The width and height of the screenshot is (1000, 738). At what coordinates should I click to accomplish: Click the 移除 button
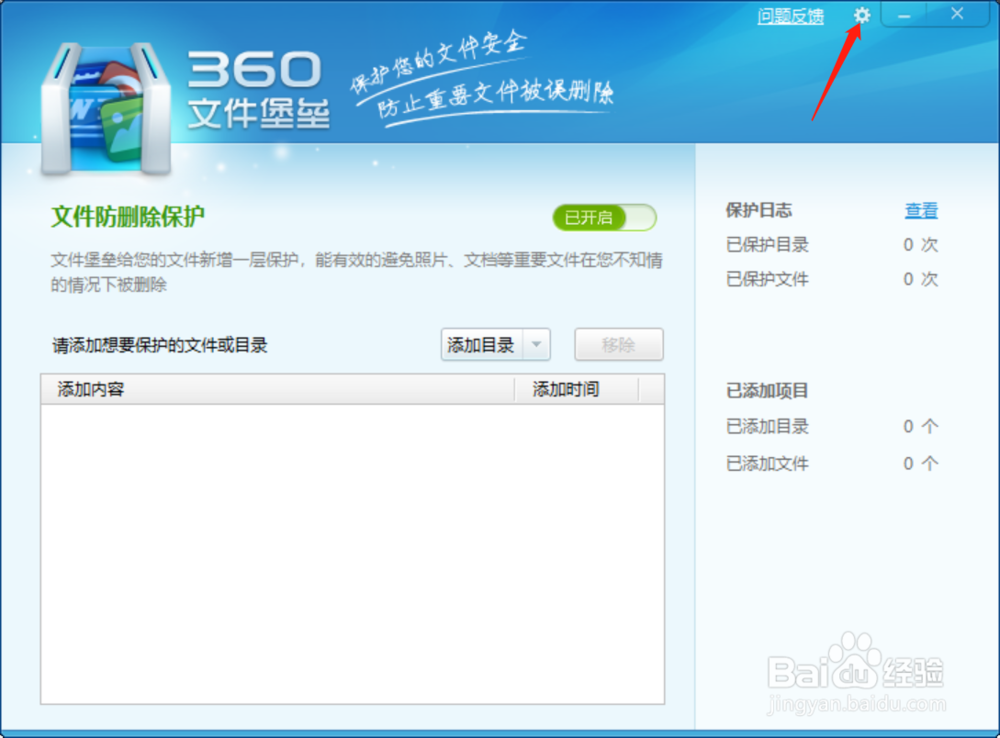click(x=619, y=345)
